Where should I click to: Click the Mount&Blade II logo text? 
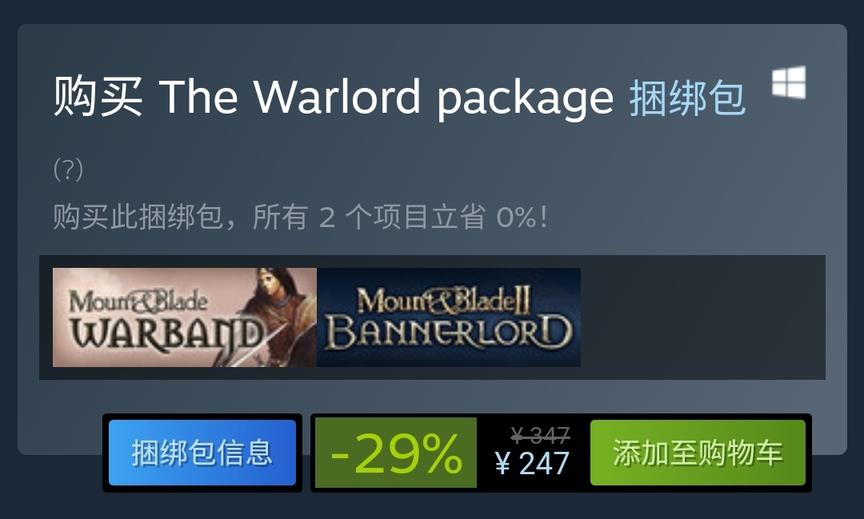443,300
